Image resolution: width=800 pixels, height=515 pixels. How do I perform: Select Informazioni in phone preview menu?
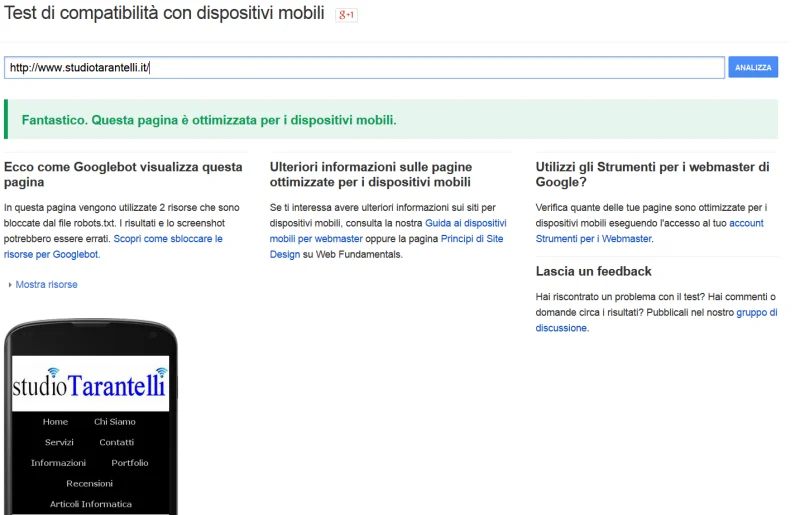(x=58, y=463)
